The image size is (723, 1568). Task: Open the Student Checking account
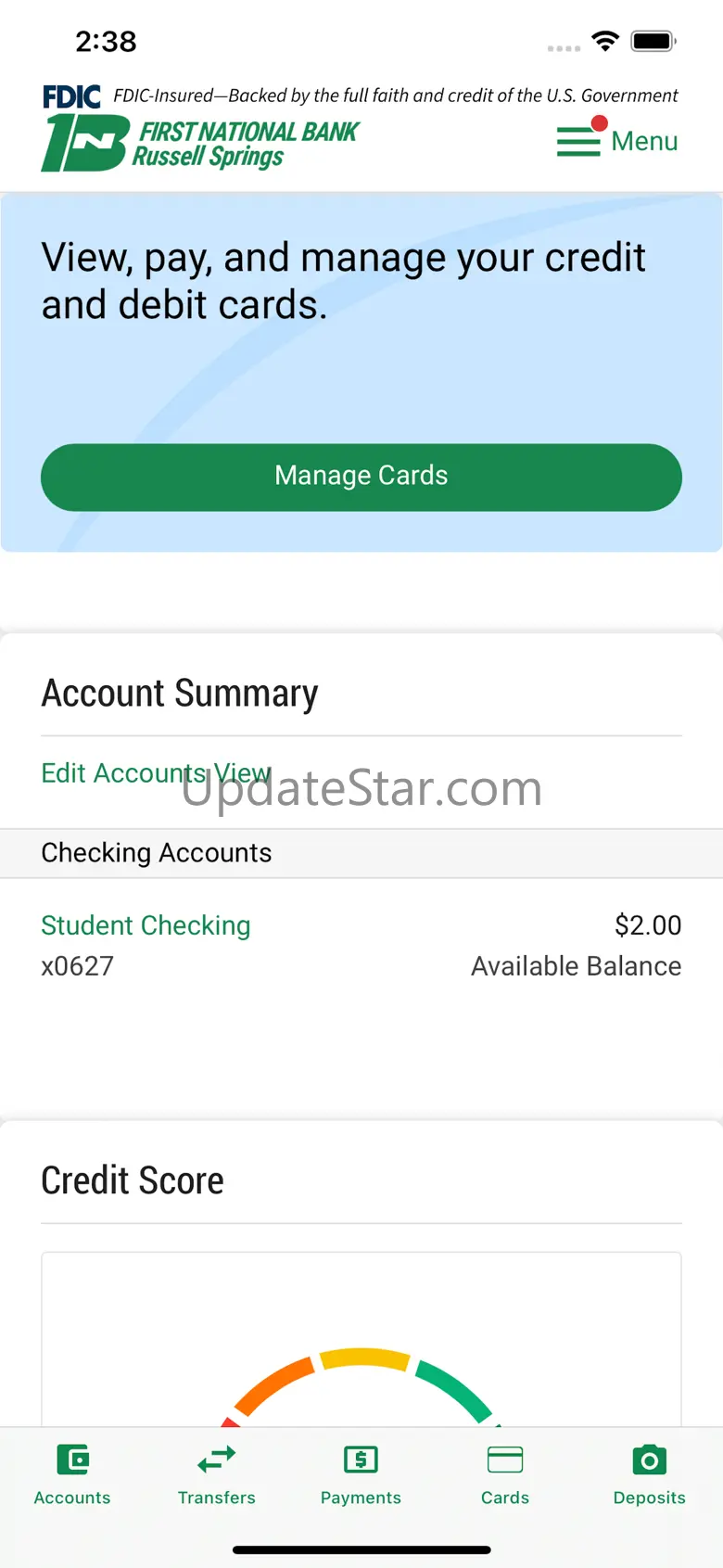coord(146,925)
